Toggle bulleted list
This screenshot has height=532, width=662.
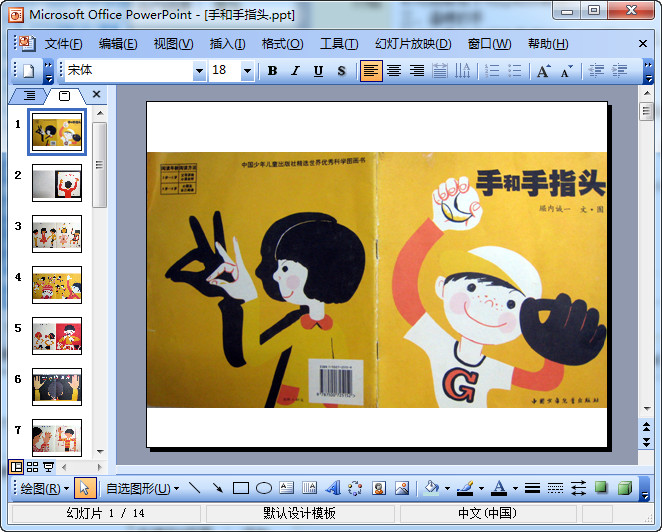coord(514,71)
